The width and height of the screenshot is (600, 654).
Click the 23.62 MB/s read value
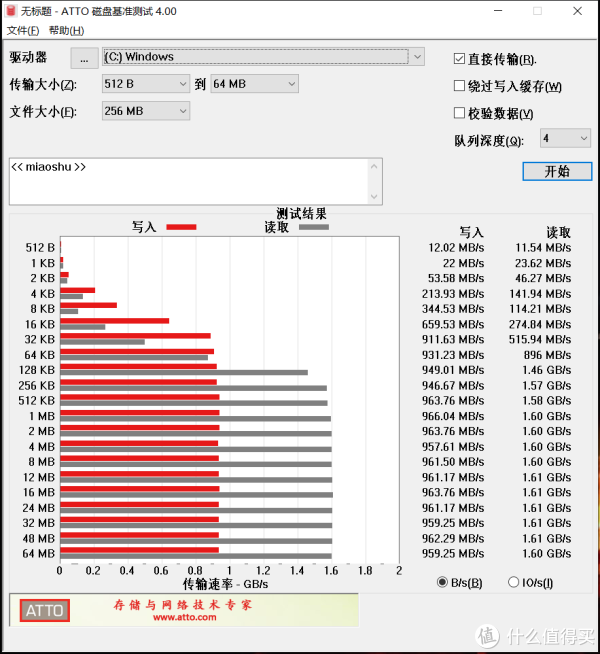tap(543, 263)
